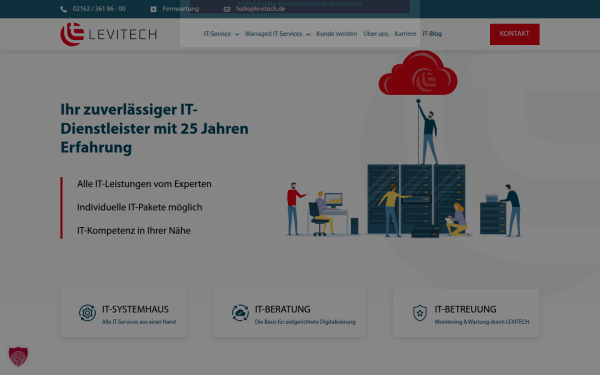Click the IT-BETREUUNG shield star icon
Viewport: 600px width, 375px height.
pos(420,313)
